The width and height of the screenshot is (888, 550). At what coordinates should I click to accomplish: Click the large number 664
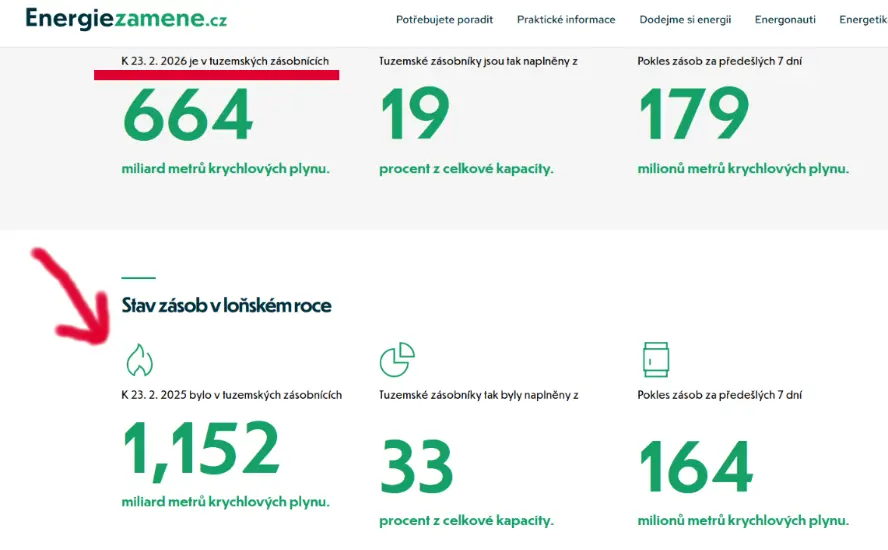[x=188, y=115]
